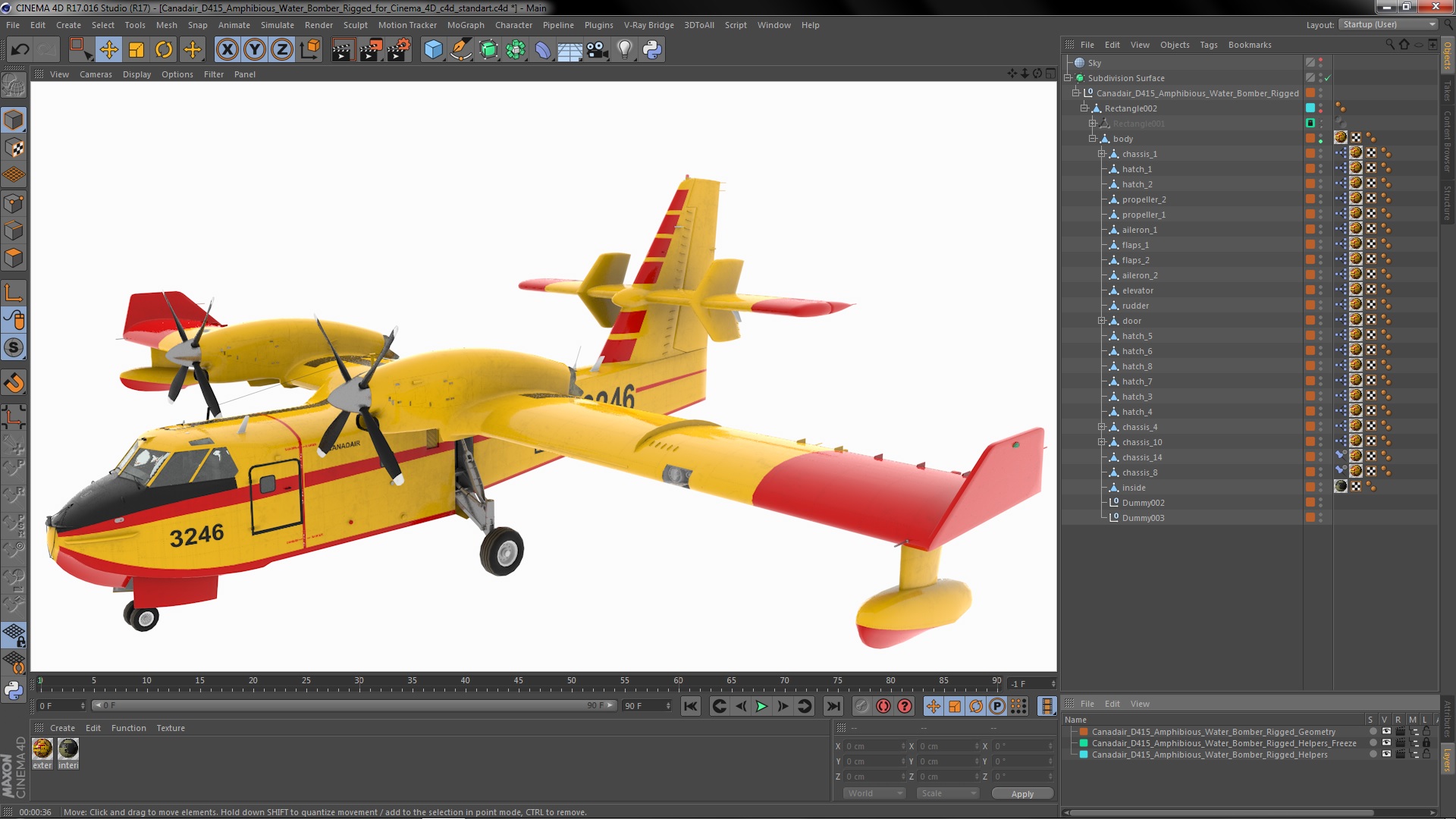The image size is (1456, 819).
Task: Open the Character menu
Action: click(x=513, y=25)
